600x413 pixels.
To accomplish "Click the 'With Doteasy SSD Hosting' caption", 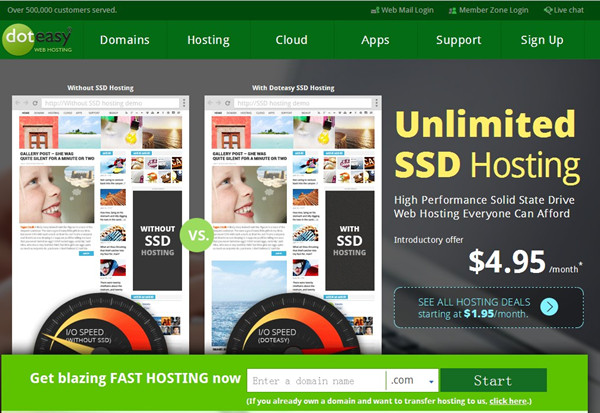I will tap(293, 88).
